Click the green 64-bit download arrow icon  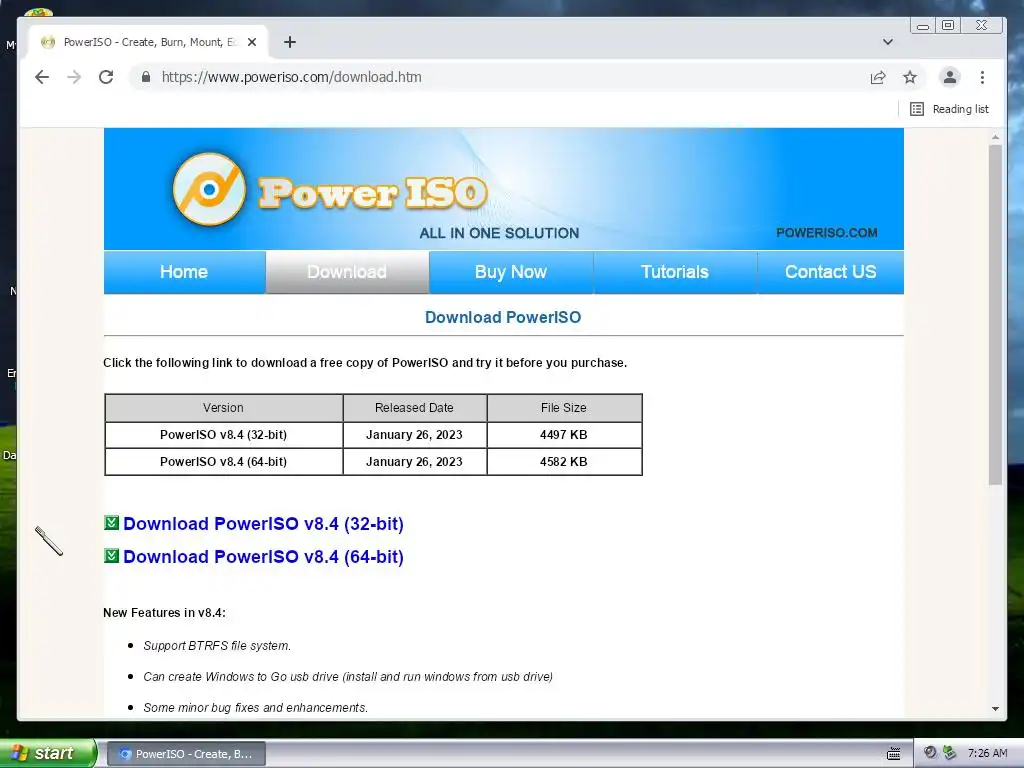(112, 556)
